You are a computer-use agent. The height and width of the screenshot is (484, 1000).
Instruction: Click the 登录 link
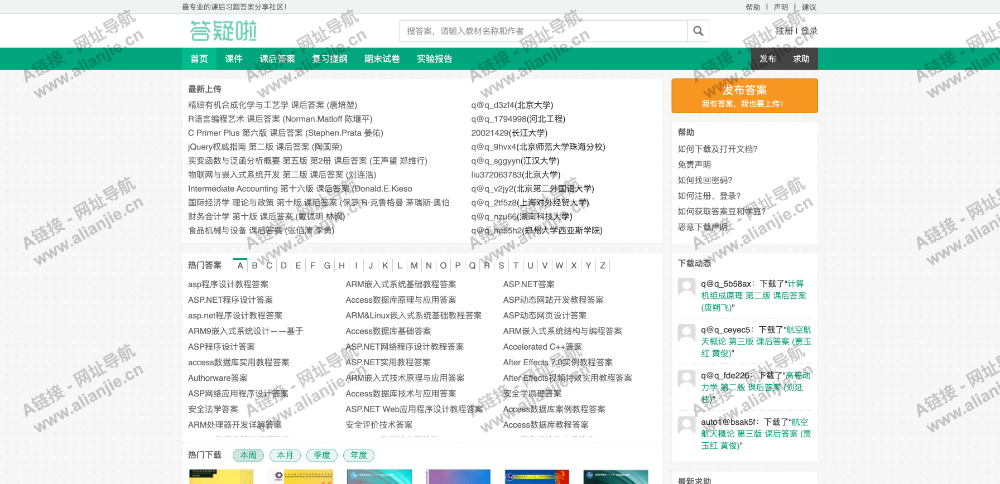click(x=809, y=31)
